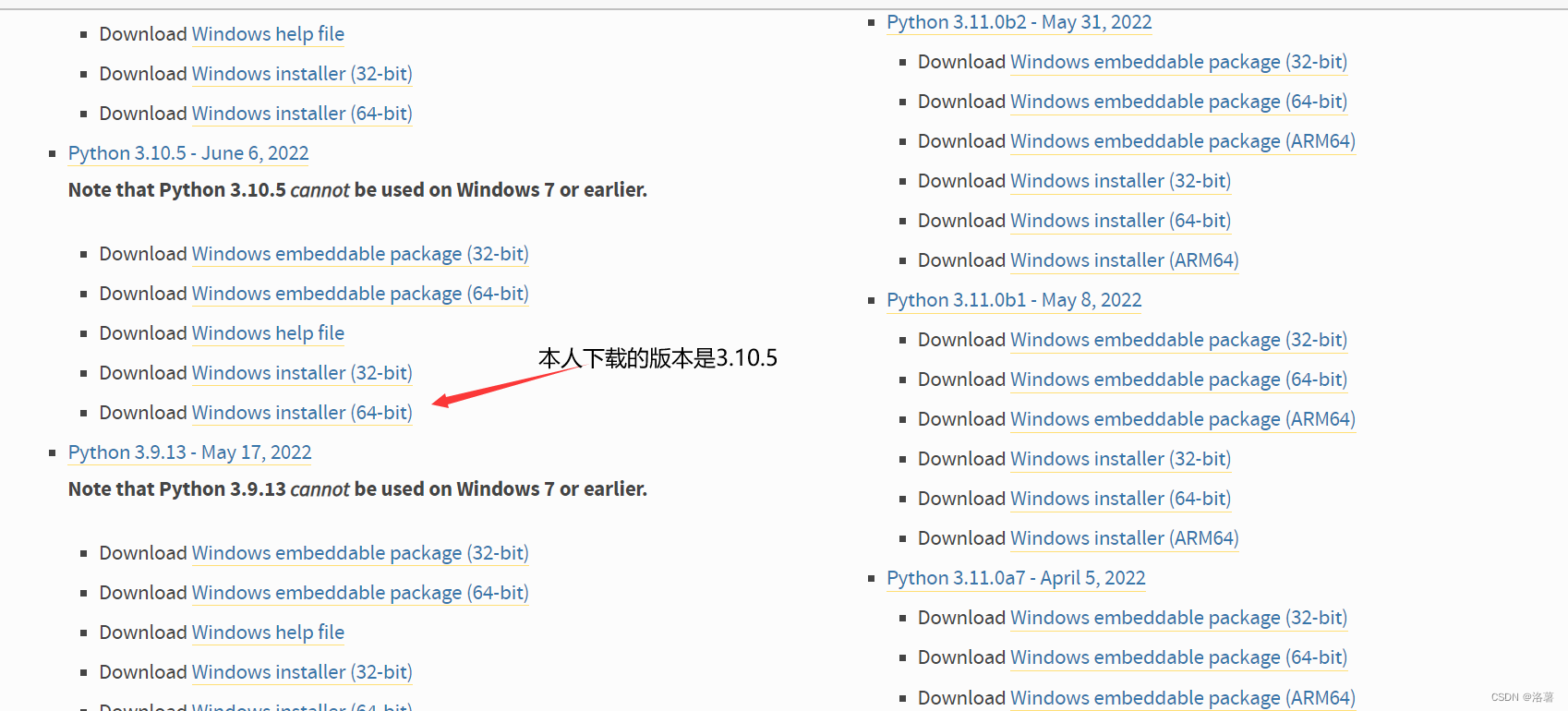Download 3.11.0b1 Windows installer (ARM64)

[1124, 538]
